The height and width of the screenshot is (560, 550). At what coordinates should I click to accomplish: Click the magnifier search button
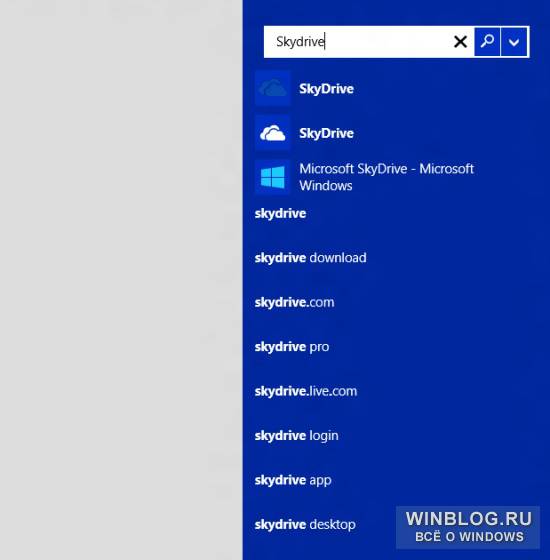(487, 42)
